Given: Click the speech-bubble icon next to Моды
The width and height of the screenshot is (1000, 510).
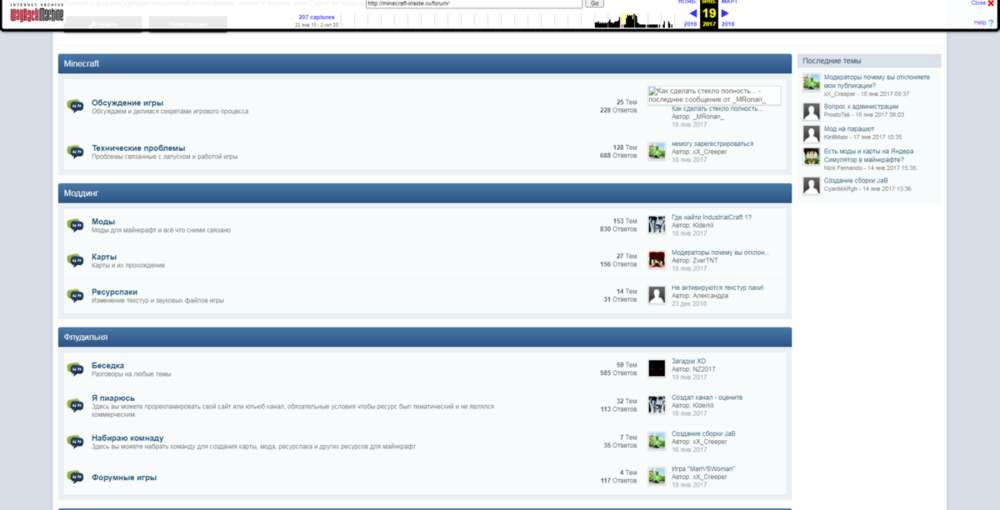Looking at the screenshot, I should point(75,225).
